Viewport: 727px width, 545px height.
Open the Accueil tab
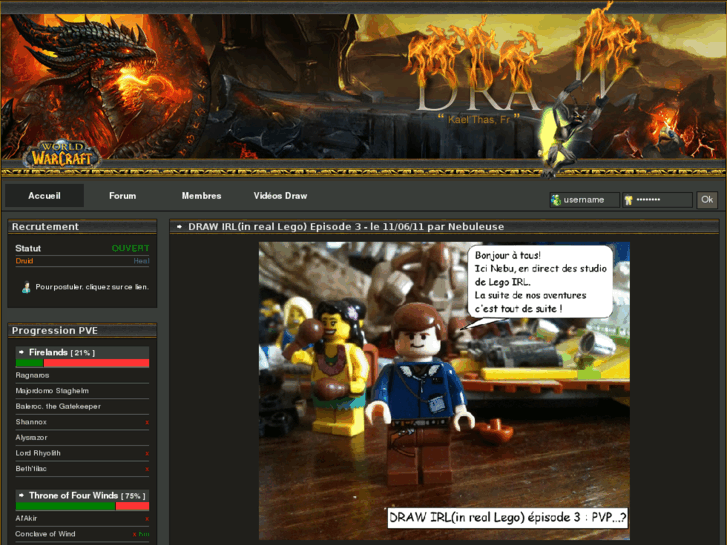pyautogui.click(x=45, y=196)
